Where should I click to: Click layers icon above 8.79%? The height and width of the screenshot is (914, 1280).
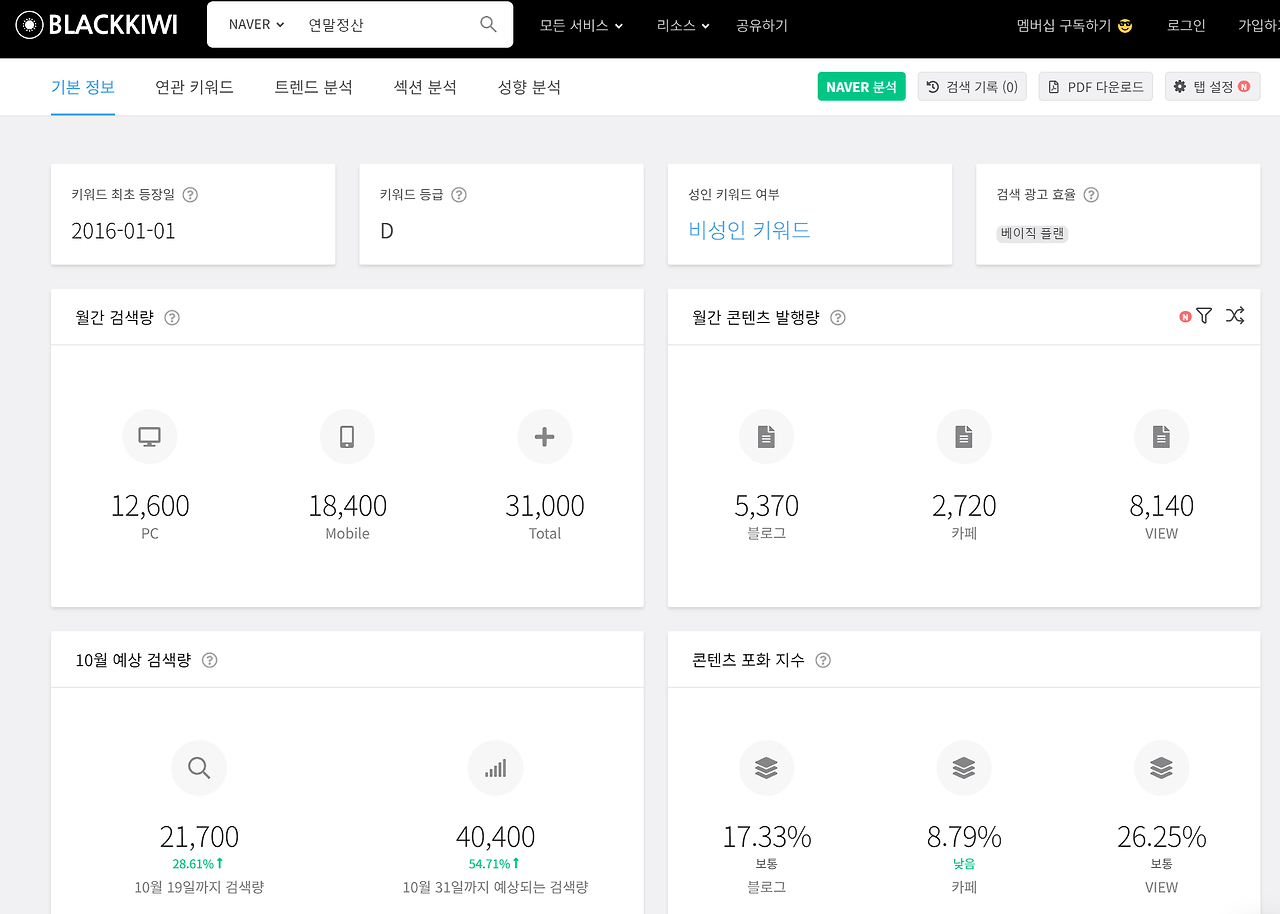(964, 768)
